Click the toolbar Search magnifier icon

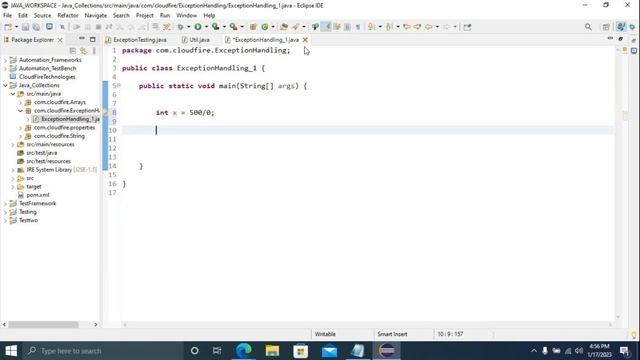588,27
